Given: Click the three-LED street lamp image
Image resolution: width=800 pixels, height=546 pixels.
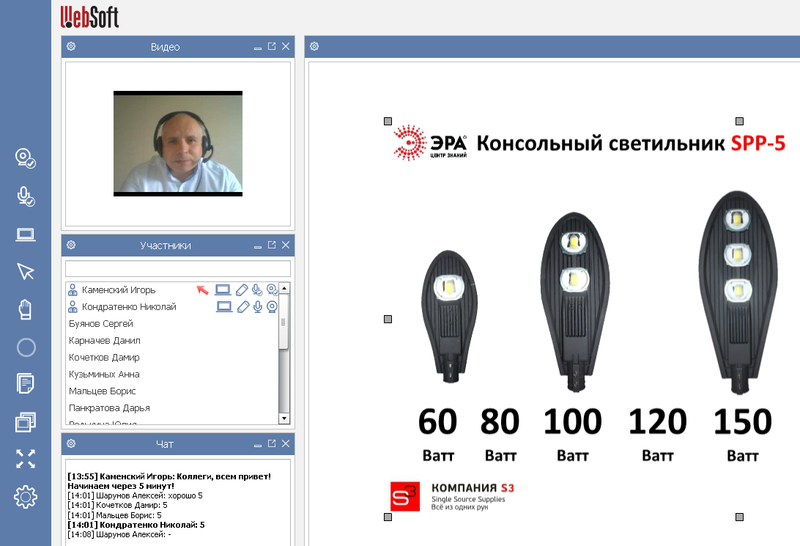Looking at the screenshot, I should (738, 292).
